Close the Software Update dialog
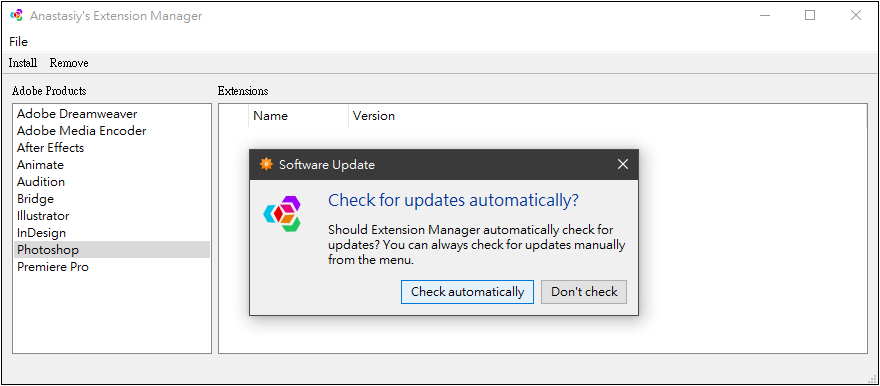880x386 pixels. [x=622, y=164]
